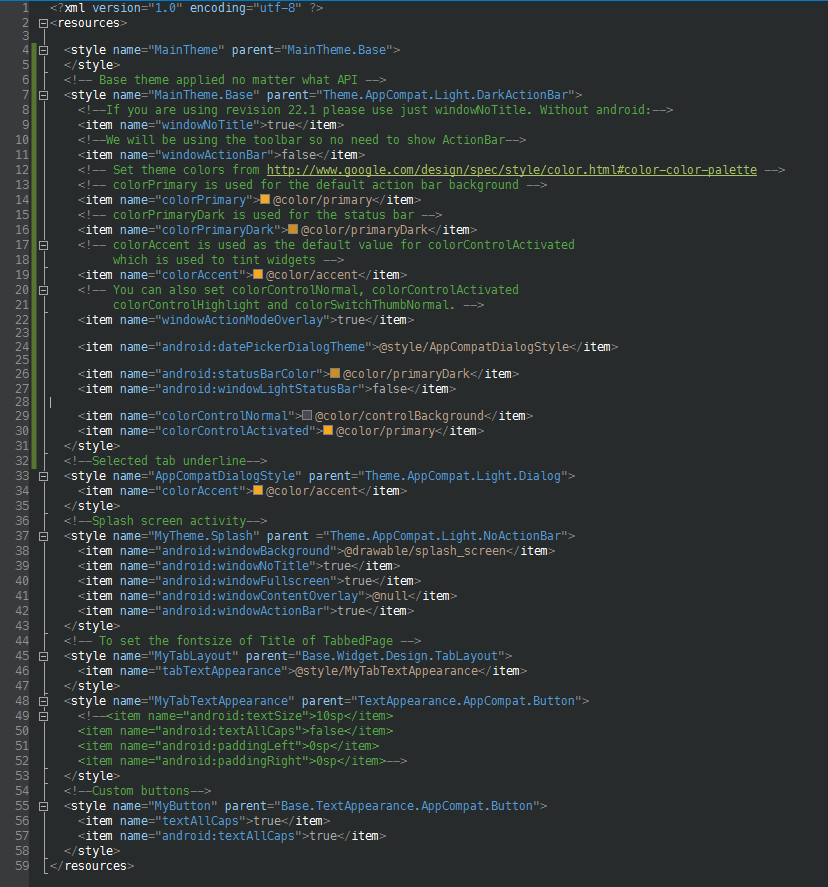Click the controlBackground gray swatch on line 29
The width and height of the screenshot is (828, 887).
tap(307, 415)
